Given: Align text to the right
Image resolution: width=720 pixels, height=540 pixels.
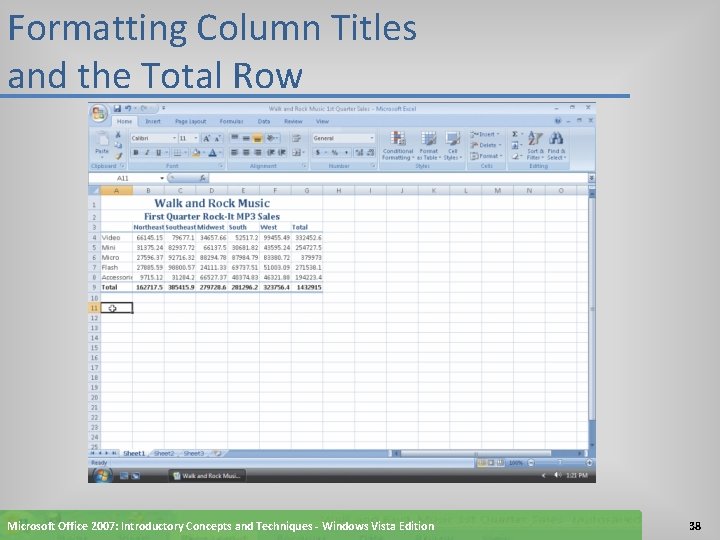Looking at the screenshot, I should coord(258,152).
